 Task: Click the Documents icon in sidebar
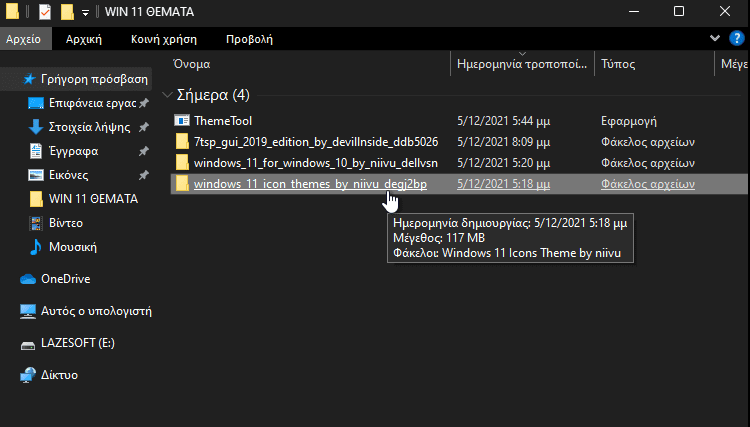[x=36, y=151]
